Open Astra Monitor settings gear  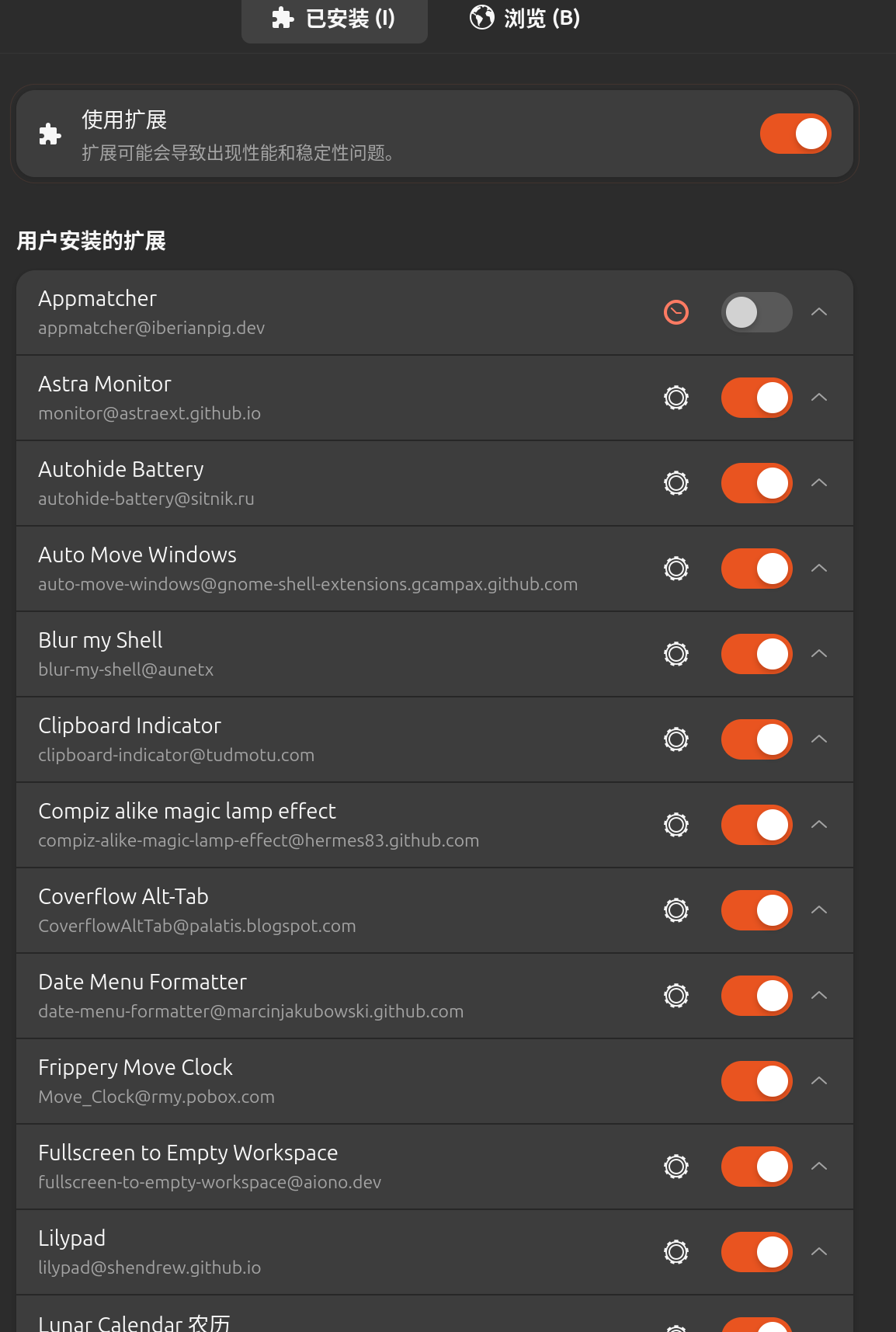click(x=676, y=398)
